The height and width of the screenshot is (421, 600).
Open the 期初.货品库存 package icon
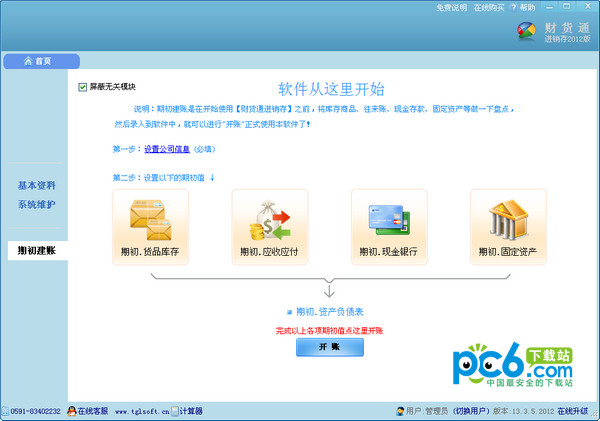click(150, 219)
